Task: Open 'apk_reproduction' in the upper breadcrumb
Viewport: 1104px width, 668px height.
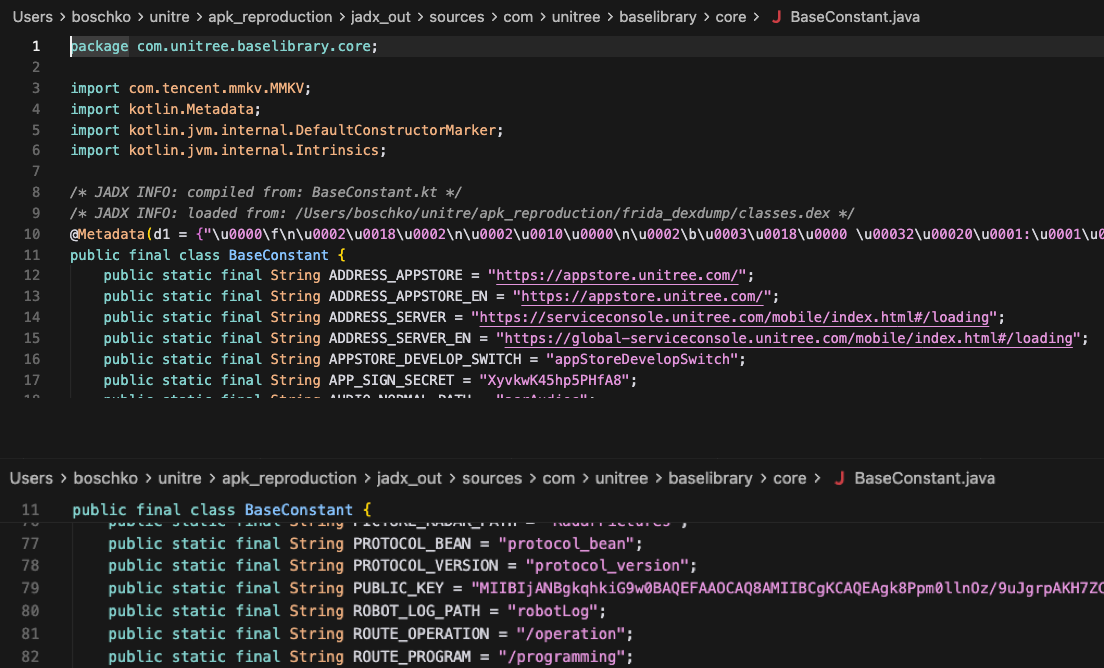Action: tap(270, 17)
